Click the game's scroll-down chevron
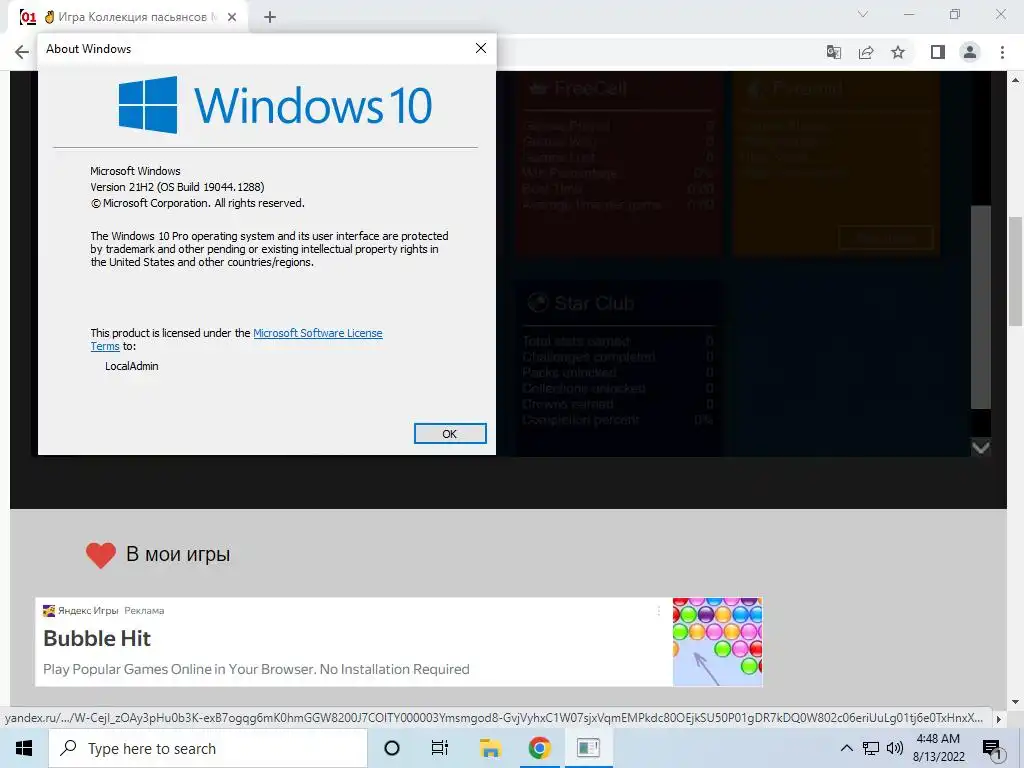The height and width of the screenshot is (768, 1024). click(x=981, y=448)
